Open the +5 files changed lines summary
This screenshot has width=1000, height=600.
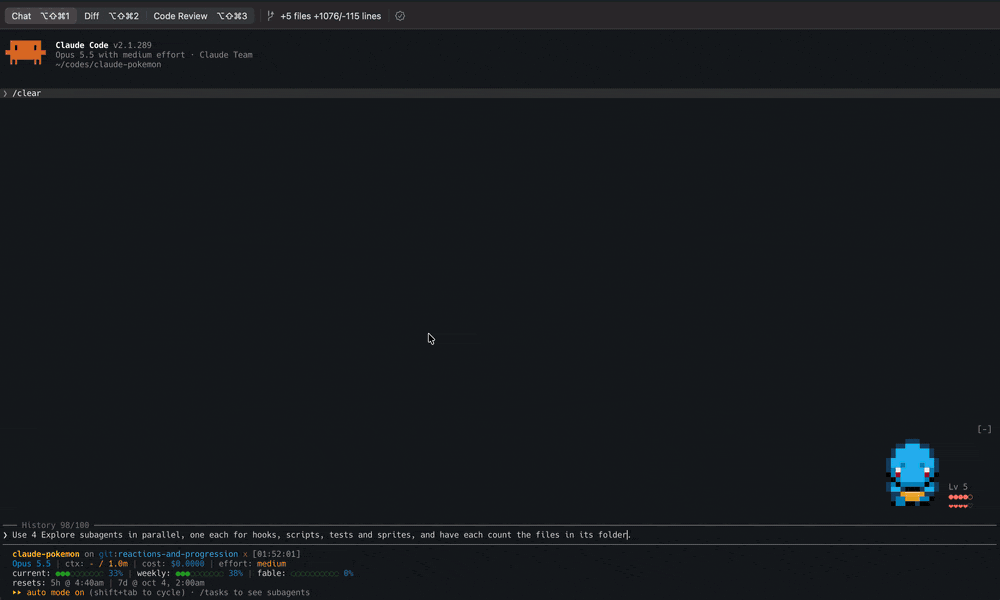(x=330, y=16)
